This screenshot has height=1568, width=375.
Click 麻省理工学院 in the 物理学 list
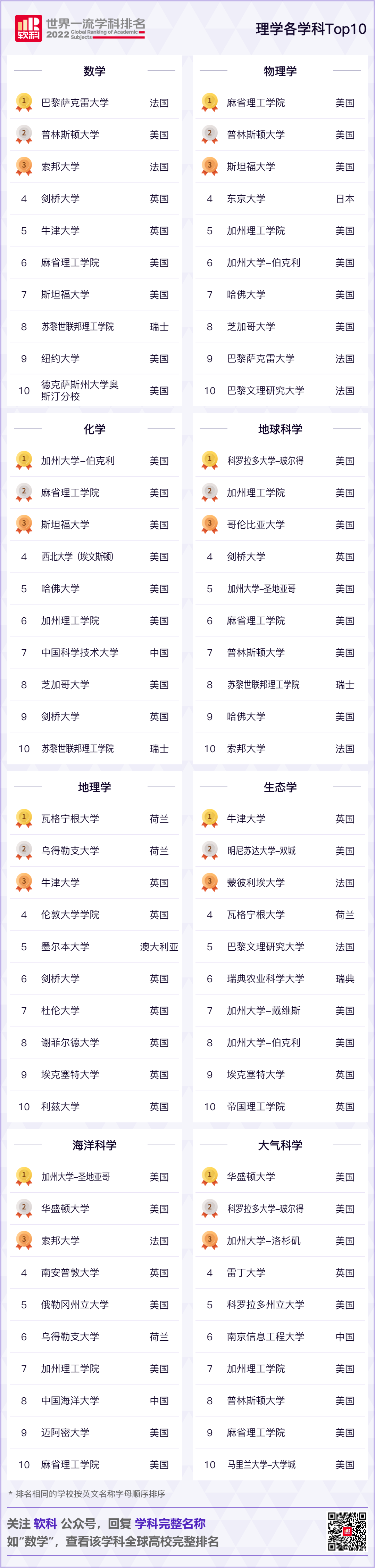(x=255, y=103)
